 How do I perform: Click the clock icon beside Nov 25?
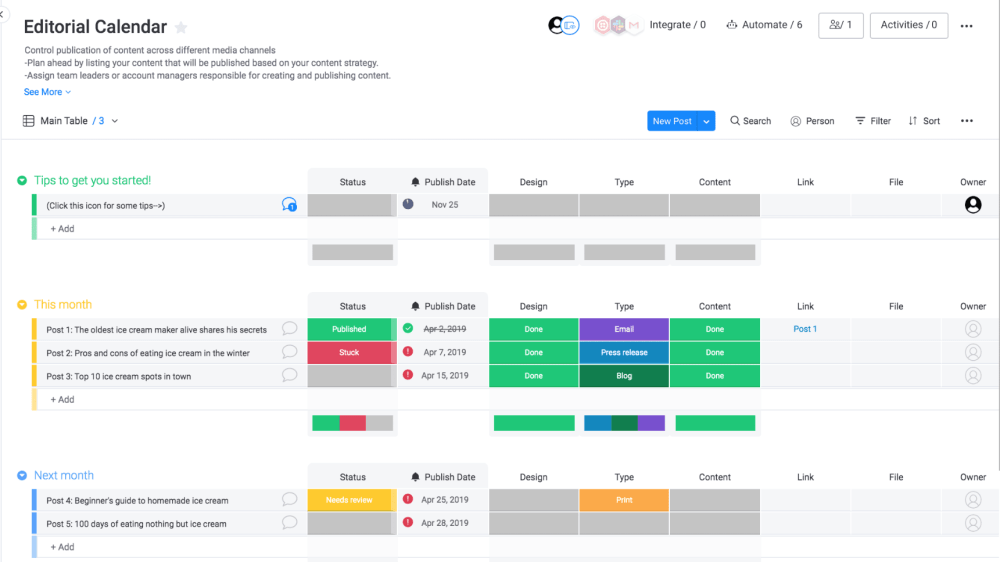coord(408,204)
